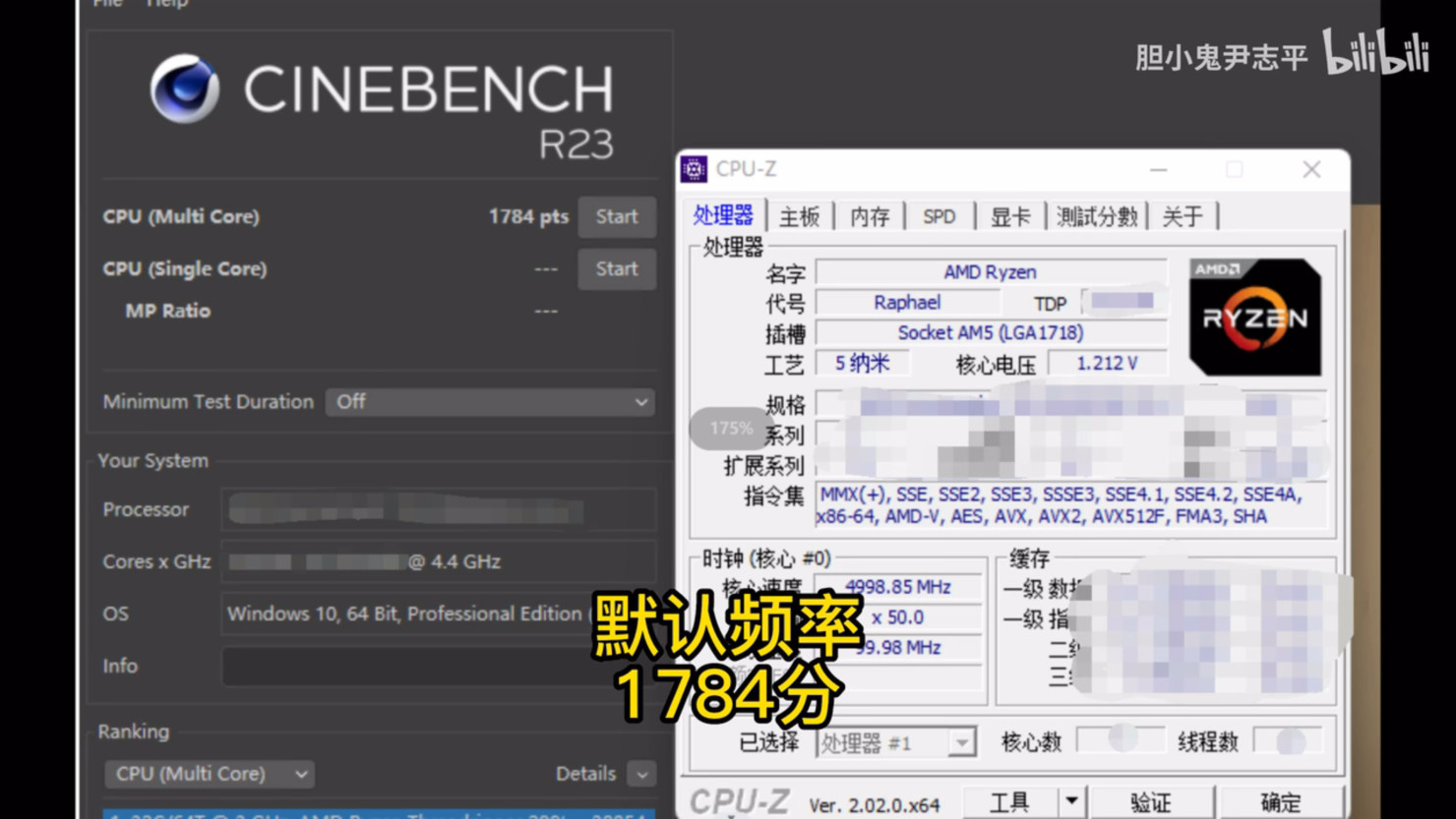1456x819 pixels.
Task: Click the 1784 pts multi core score
Action: 528,217
